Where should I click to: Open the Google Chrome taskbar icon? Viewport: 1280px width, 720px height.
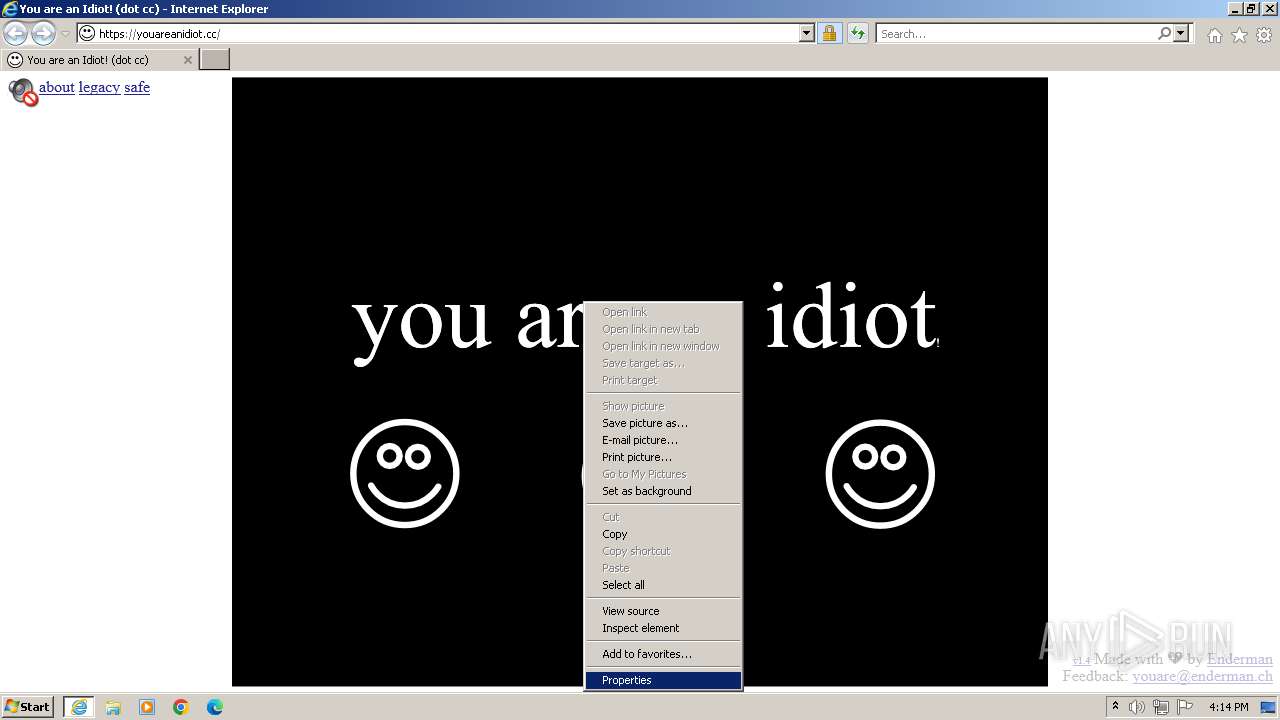[x=181, y=707]
